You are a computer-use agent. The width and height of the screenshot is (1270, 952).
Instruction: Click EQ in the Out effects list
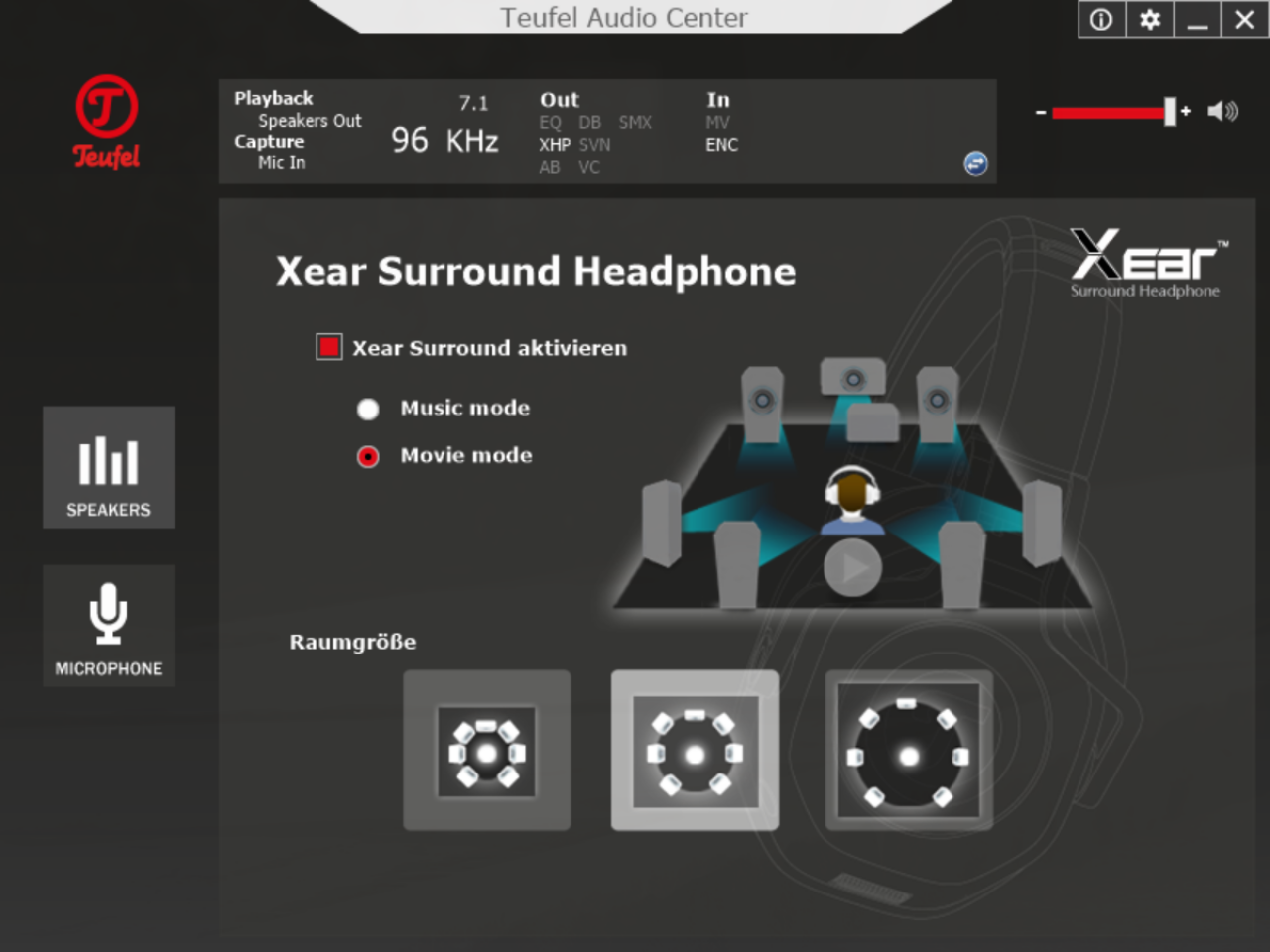(x=551, y=122)
